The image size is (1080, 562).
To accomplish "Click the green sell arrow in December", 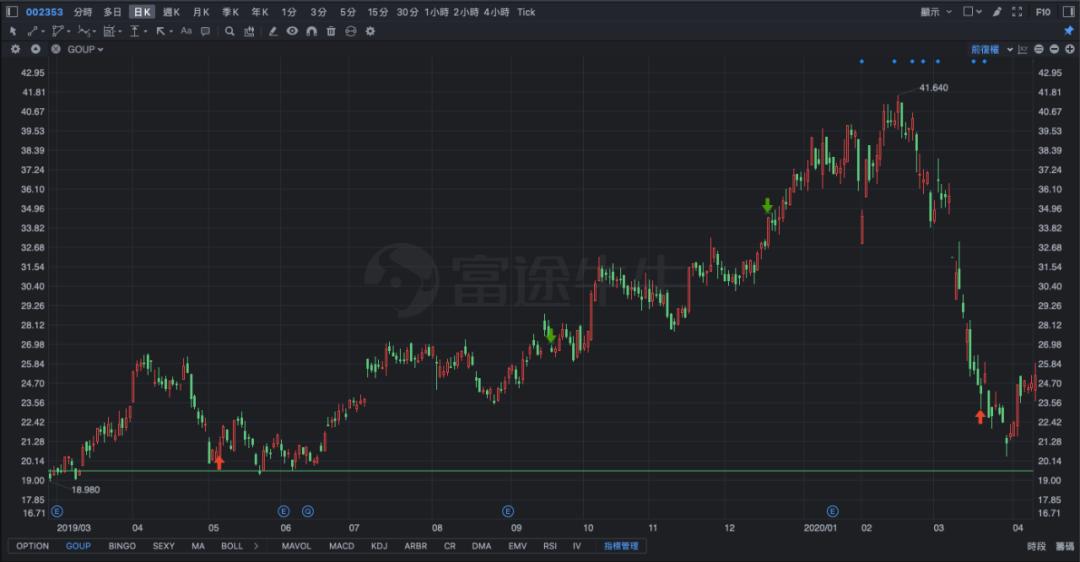I will 767,205.
